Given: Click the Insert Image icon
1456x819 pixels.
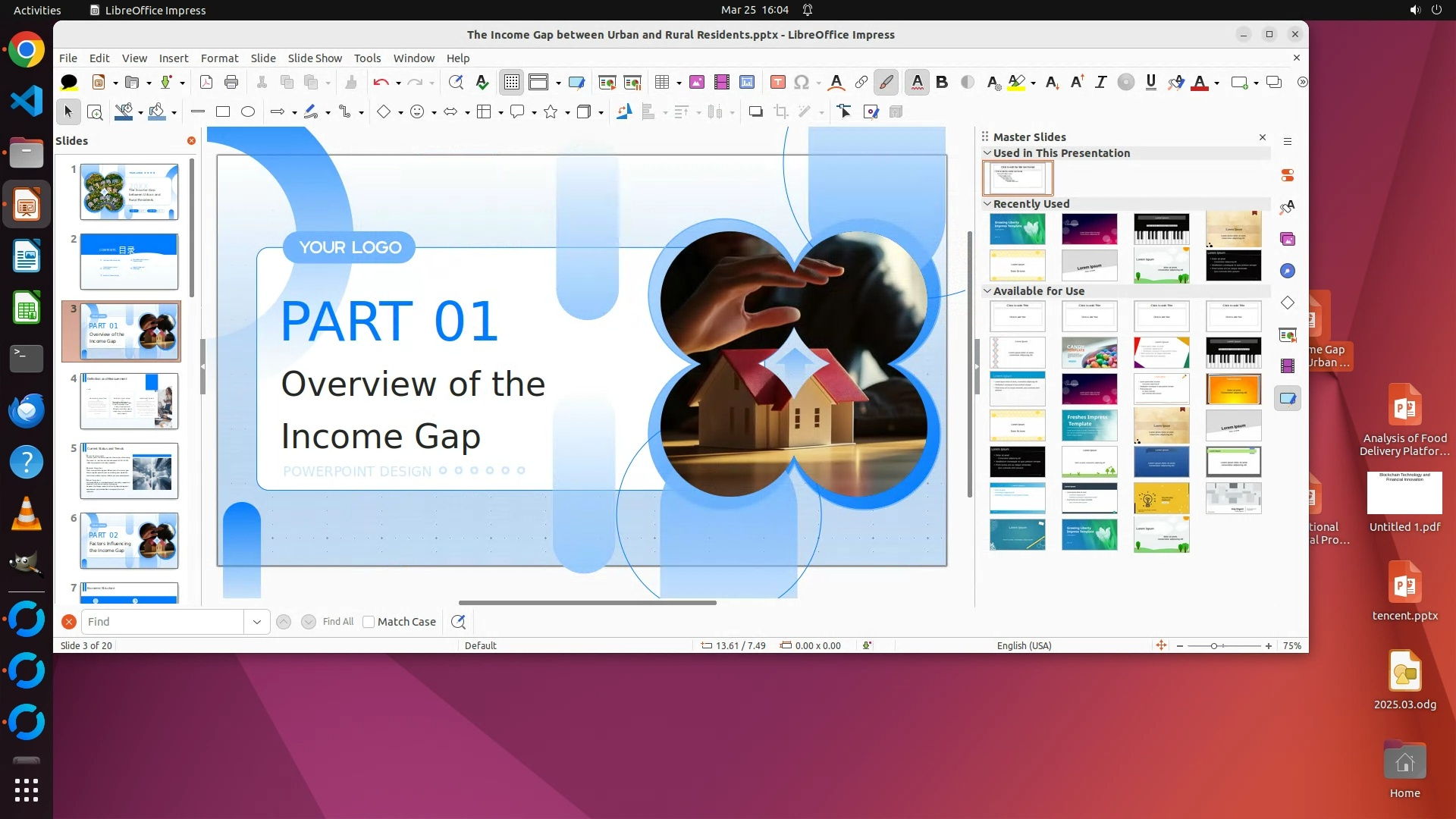Looking at the screenshot, I should [x=696, y=83].
